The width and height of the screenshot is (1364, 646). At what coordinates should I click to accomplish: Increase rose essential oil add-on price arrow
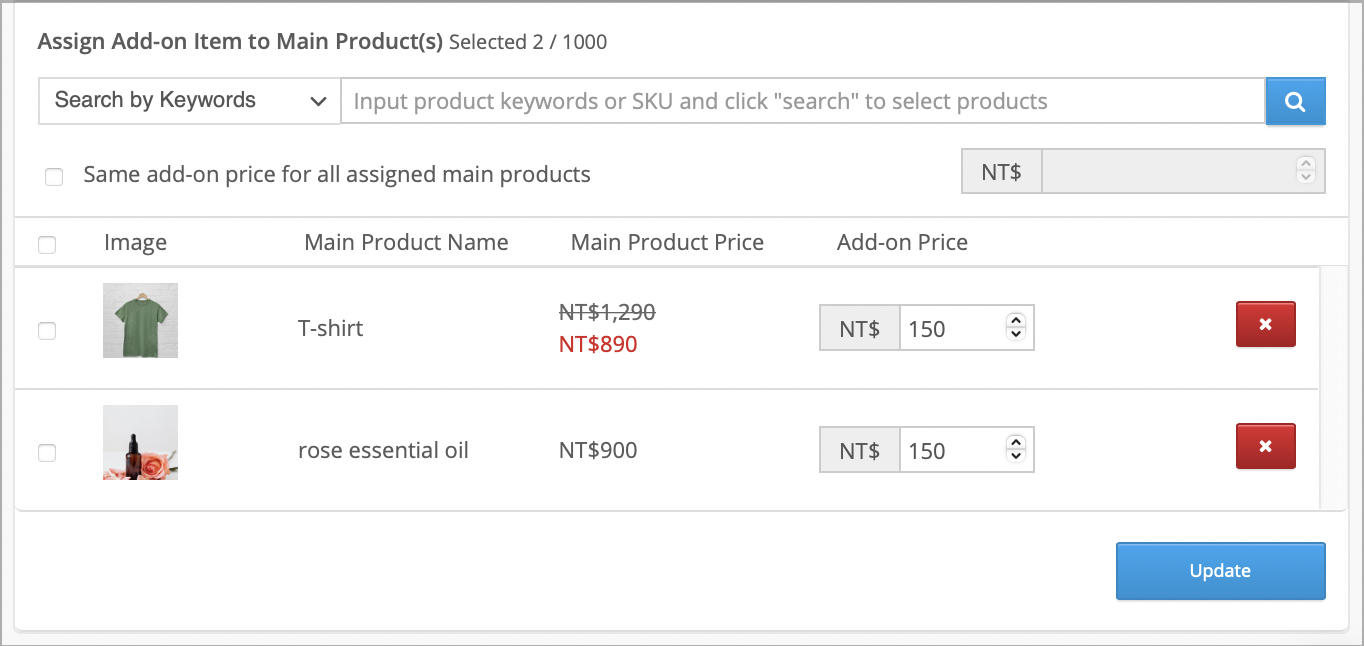point(1016,443)
